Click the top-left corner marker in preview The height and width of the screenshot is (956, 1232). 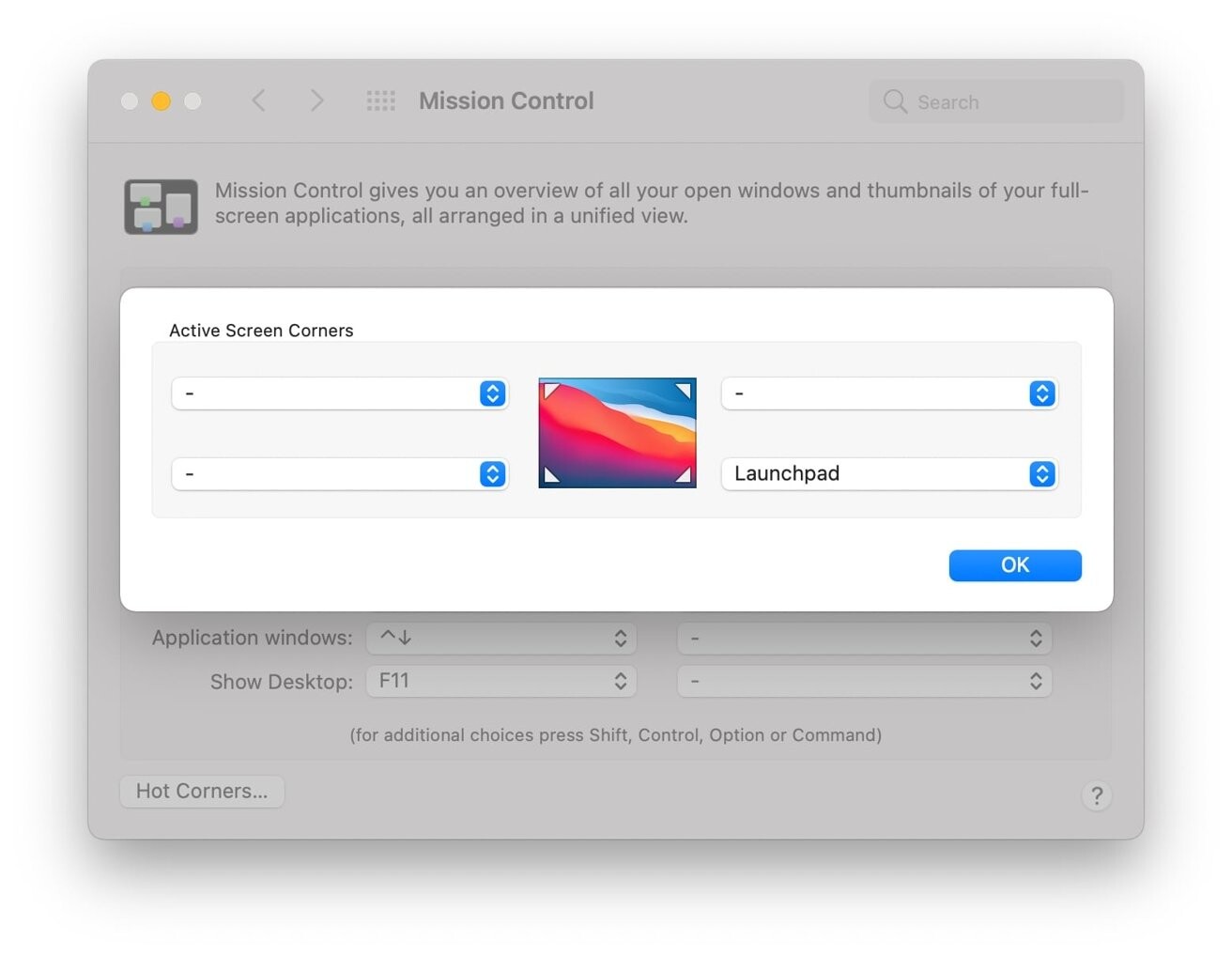coord(549,389)
